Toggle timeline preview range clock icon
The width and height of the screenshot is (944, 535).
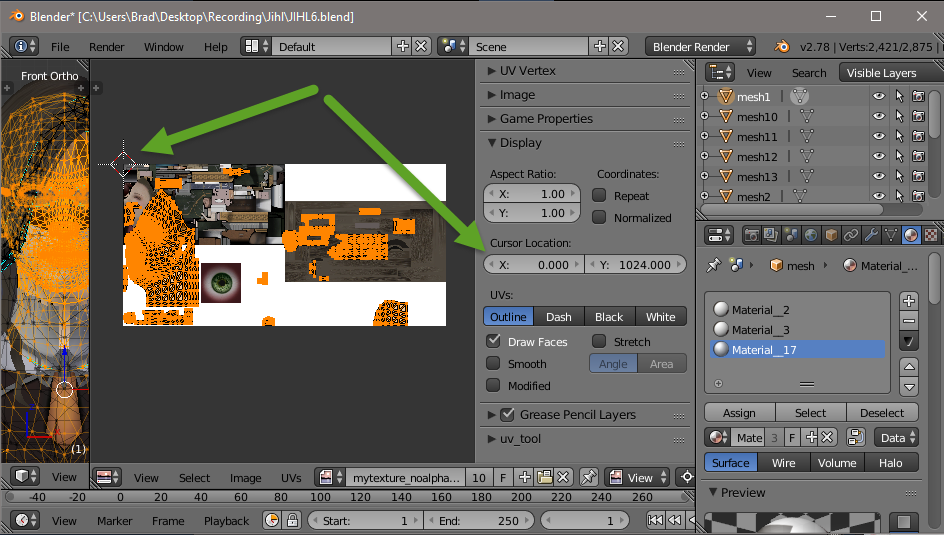point(272,521)
